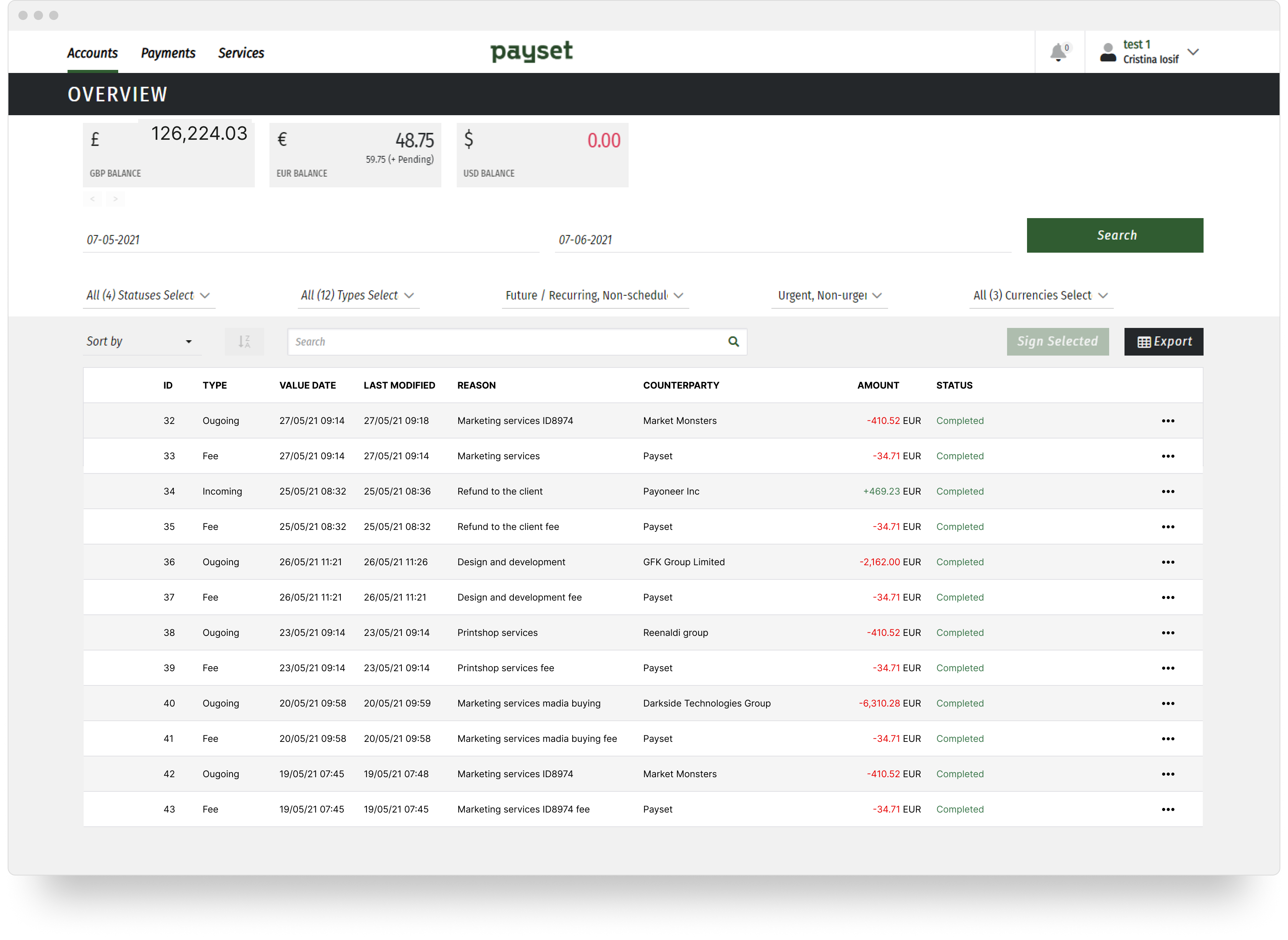The height and width of the screenshot is (940, 1288).
Task: Click user name Cristina Iosif
Action: coord(1150,59)
